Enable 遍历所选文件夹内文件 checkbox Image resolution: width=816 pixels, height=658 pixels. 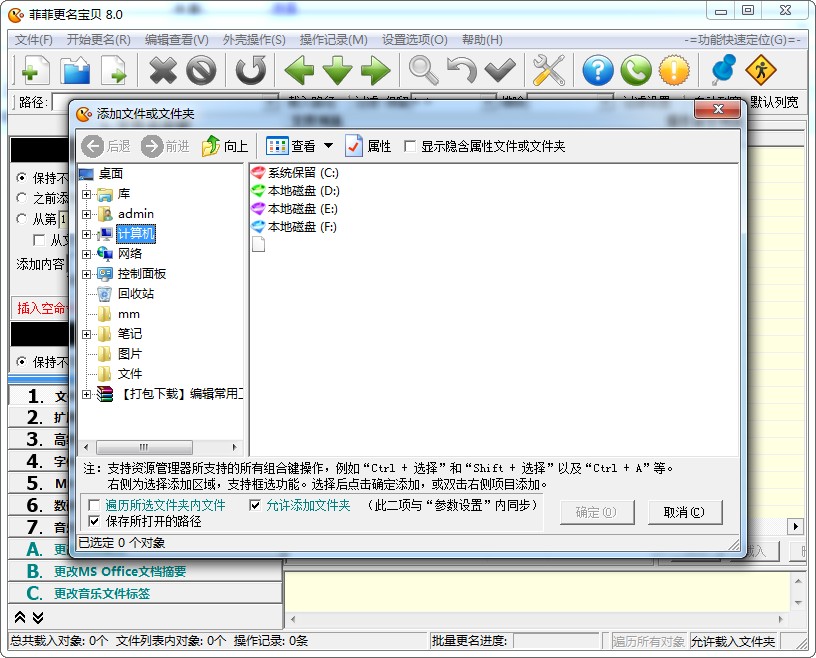(94, 505)
